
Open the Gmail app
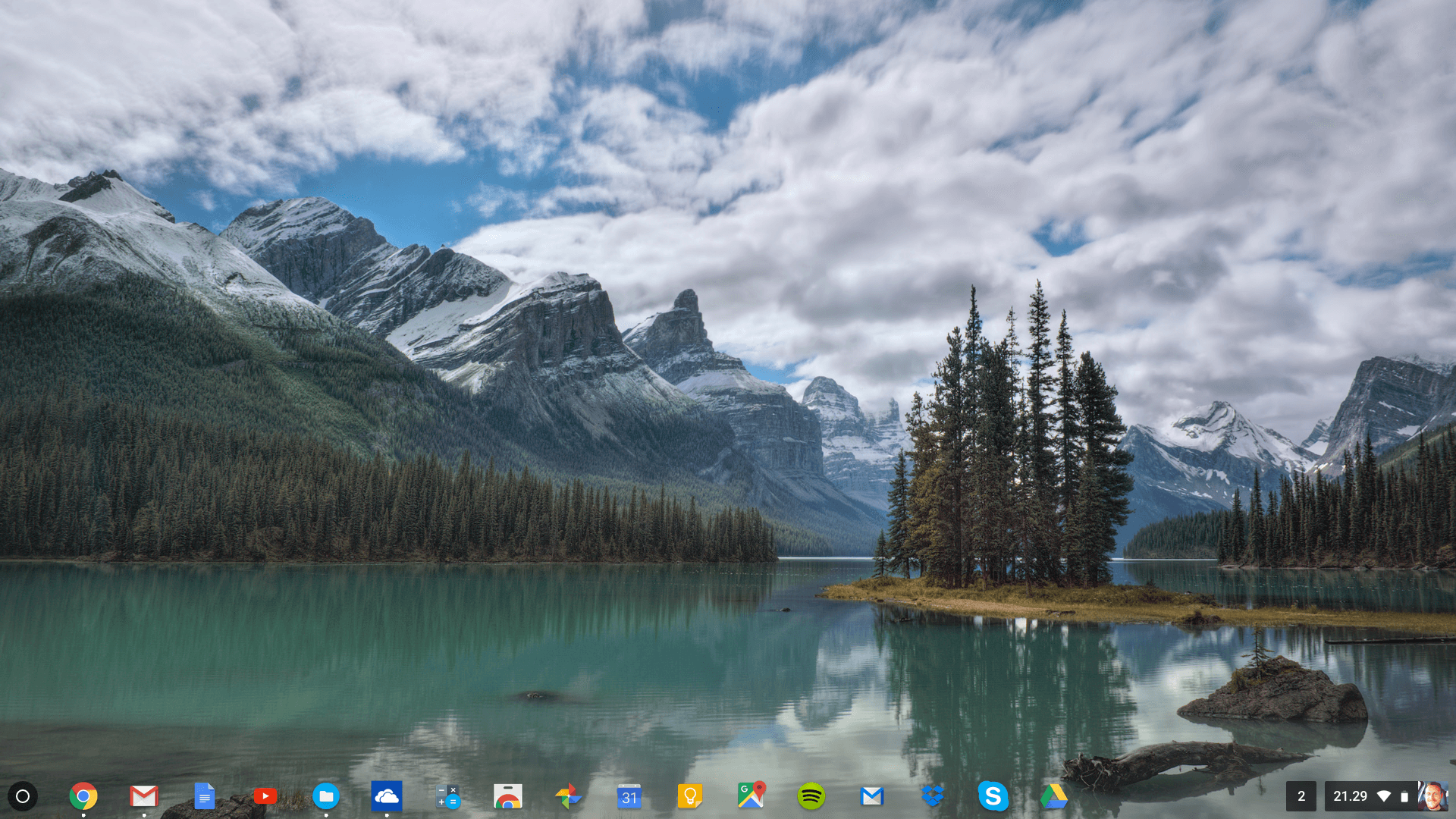(144, 796)
